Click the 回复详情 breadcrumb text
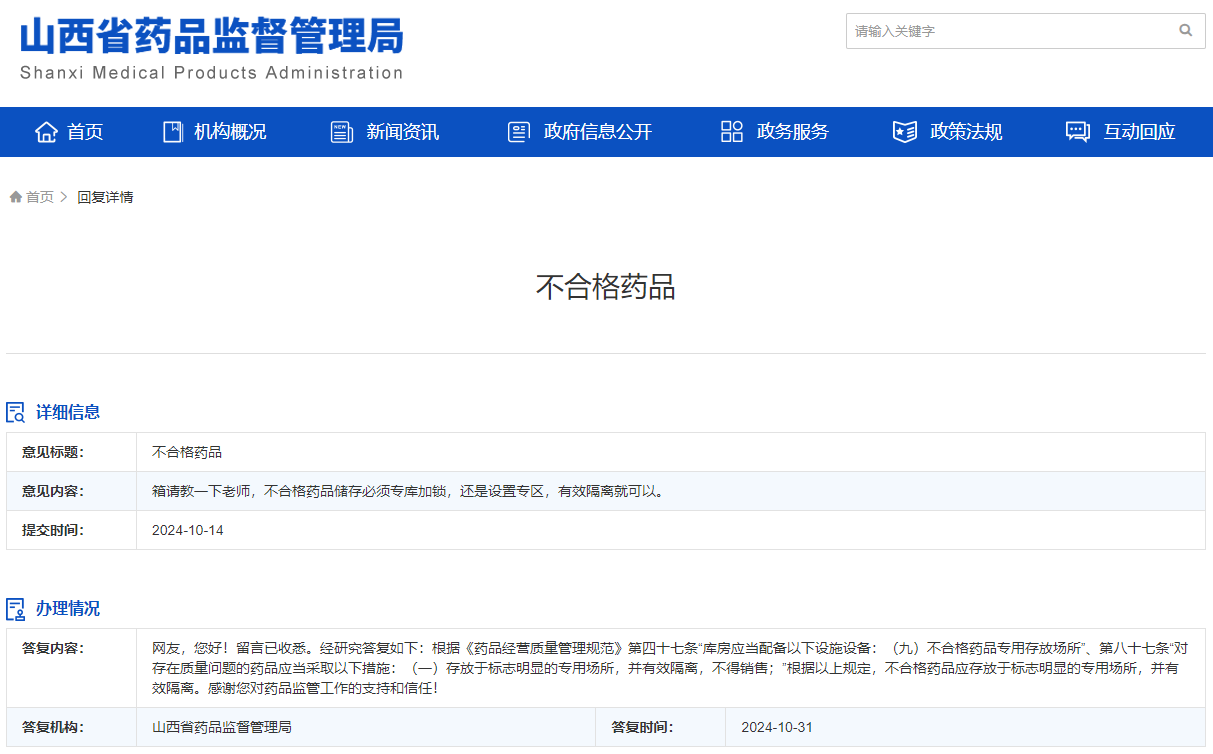The height and width of the screenshot is (754, 1213). pos(105,197)
